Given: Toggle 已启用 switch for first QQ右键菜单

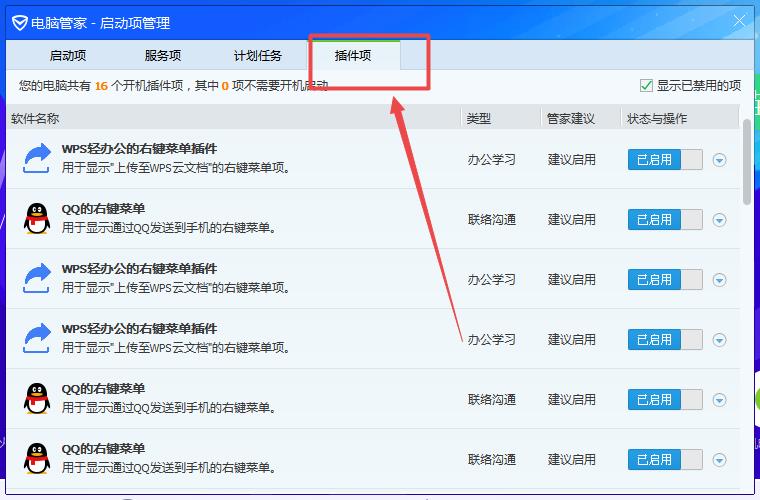Looking at the screenshot, I should pos(665,219).
